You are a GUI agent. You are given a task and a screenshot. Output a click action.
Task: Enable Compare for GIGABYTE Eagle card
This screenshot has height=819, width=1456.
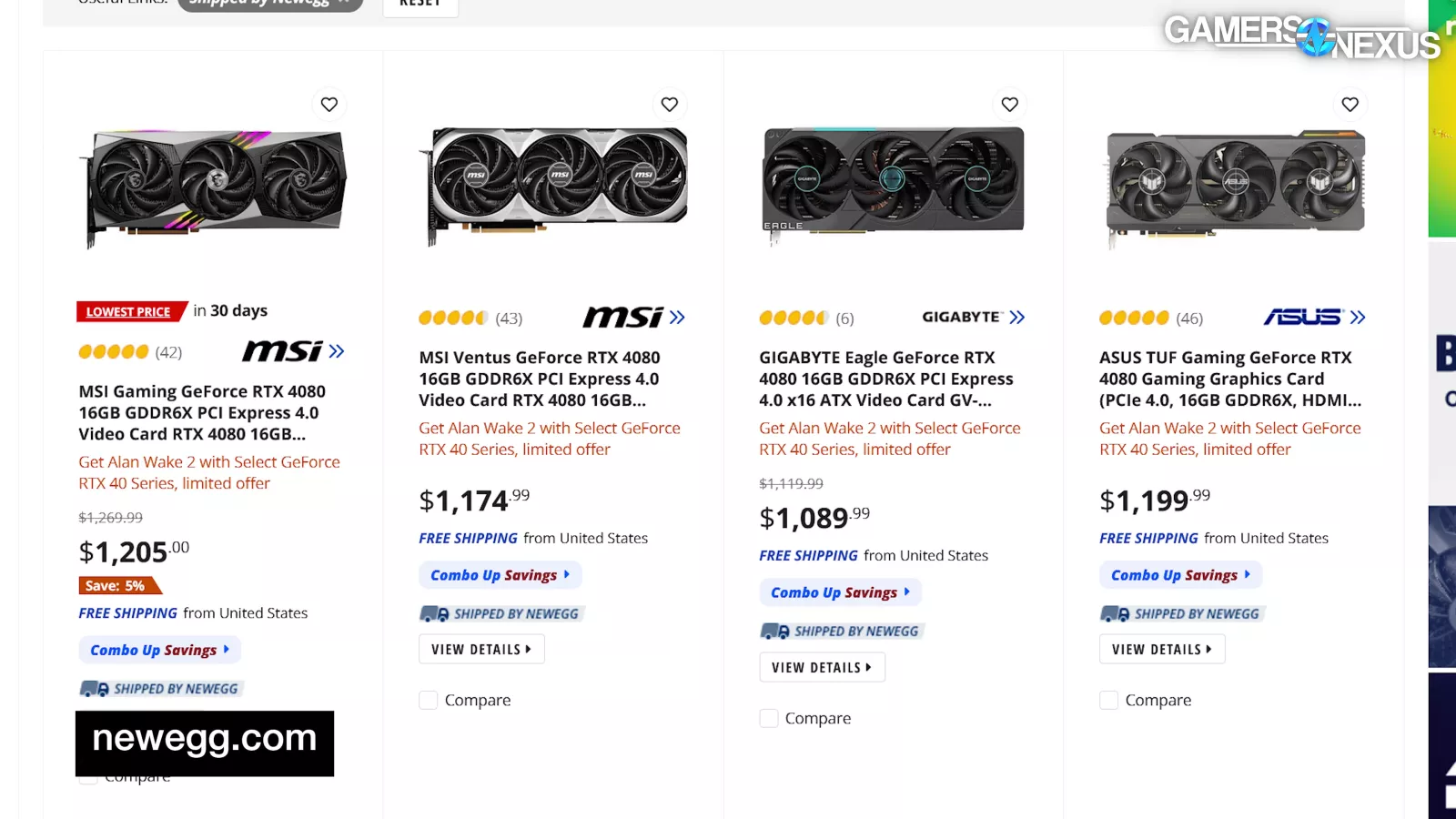769,718
